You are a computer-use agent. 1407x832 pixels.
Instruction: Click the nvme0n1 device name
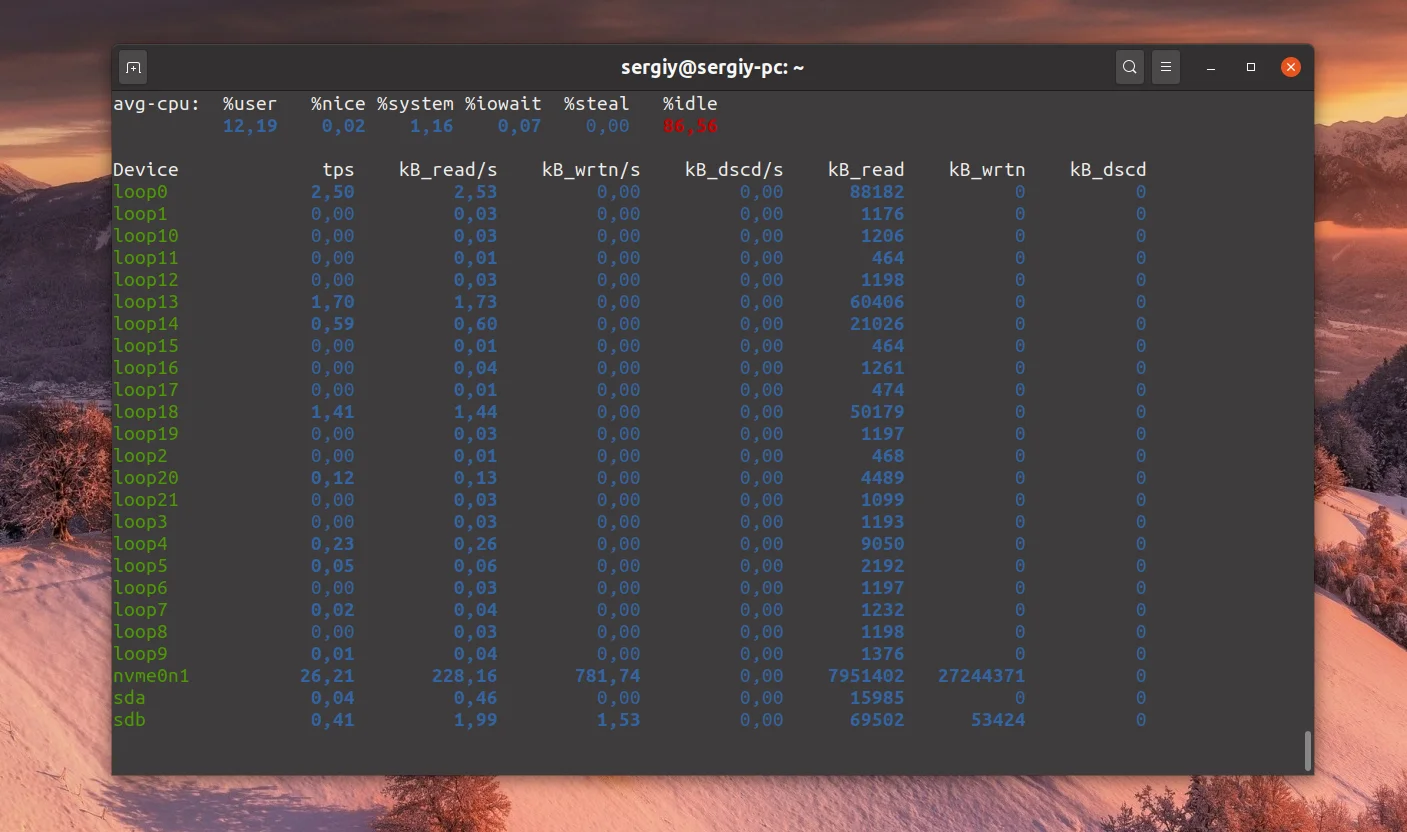[151, 676]
